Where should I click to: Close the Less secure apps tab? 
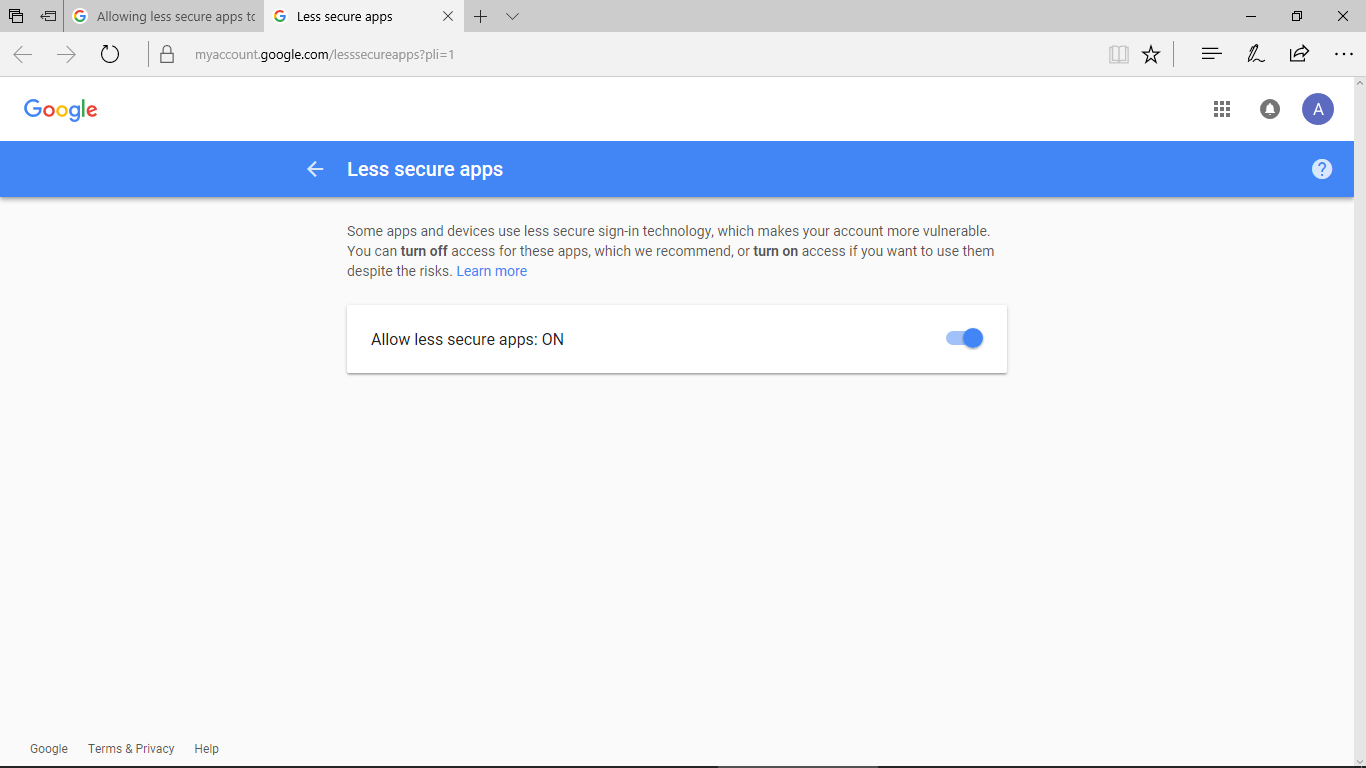click(x=448, y=16)
